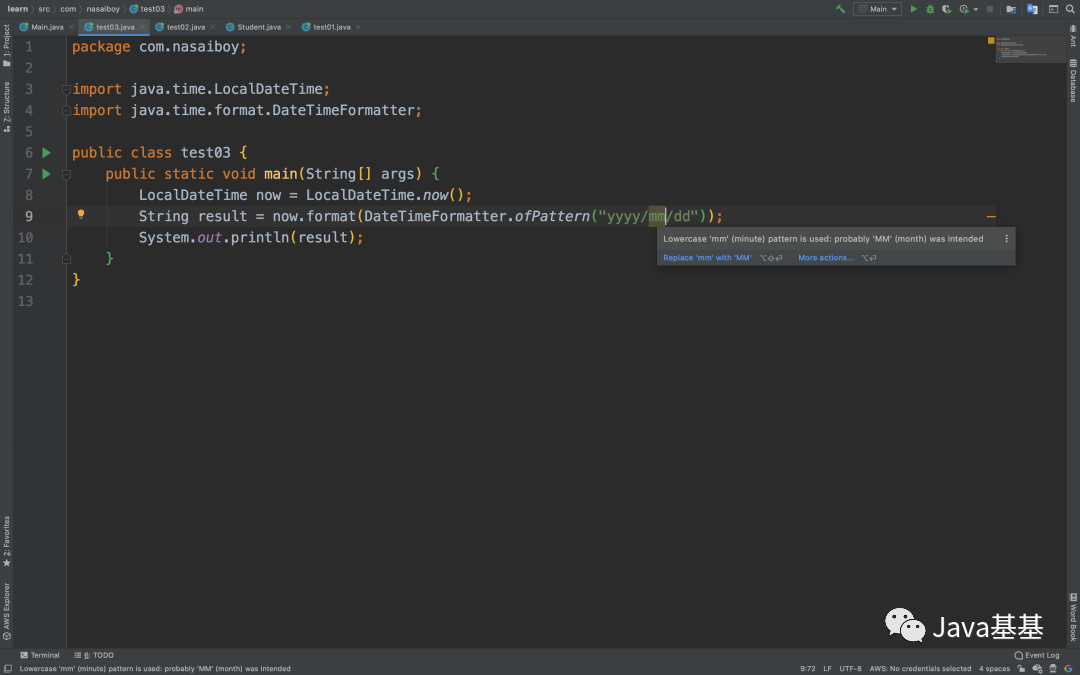
Task: Open the TODO tool window
Action: point(94,655)
